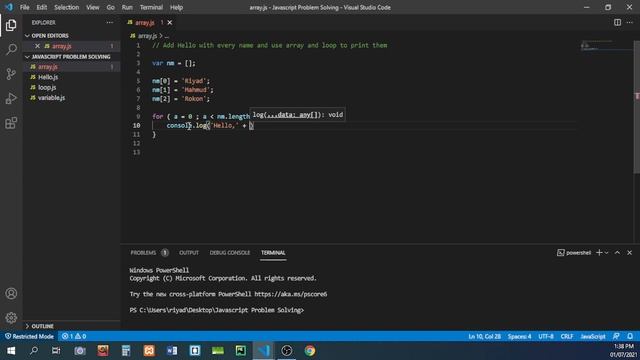Open the Run and Debug view
This screenshot has width=640, height=360.
pyautogui.click(x=11, y=98)
